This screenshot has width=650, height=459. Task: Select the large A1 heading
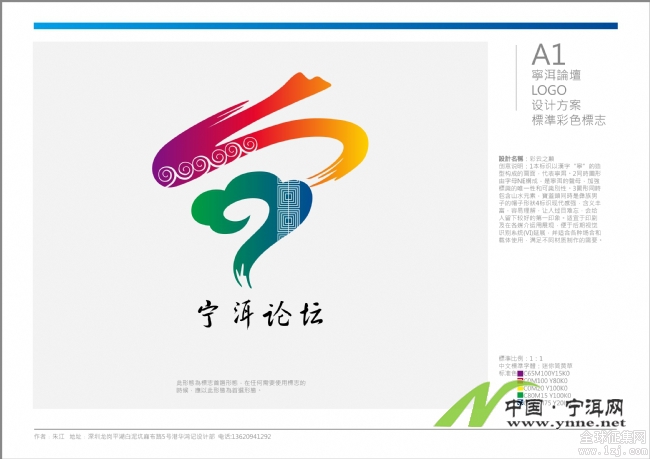[x=548, y=54]
